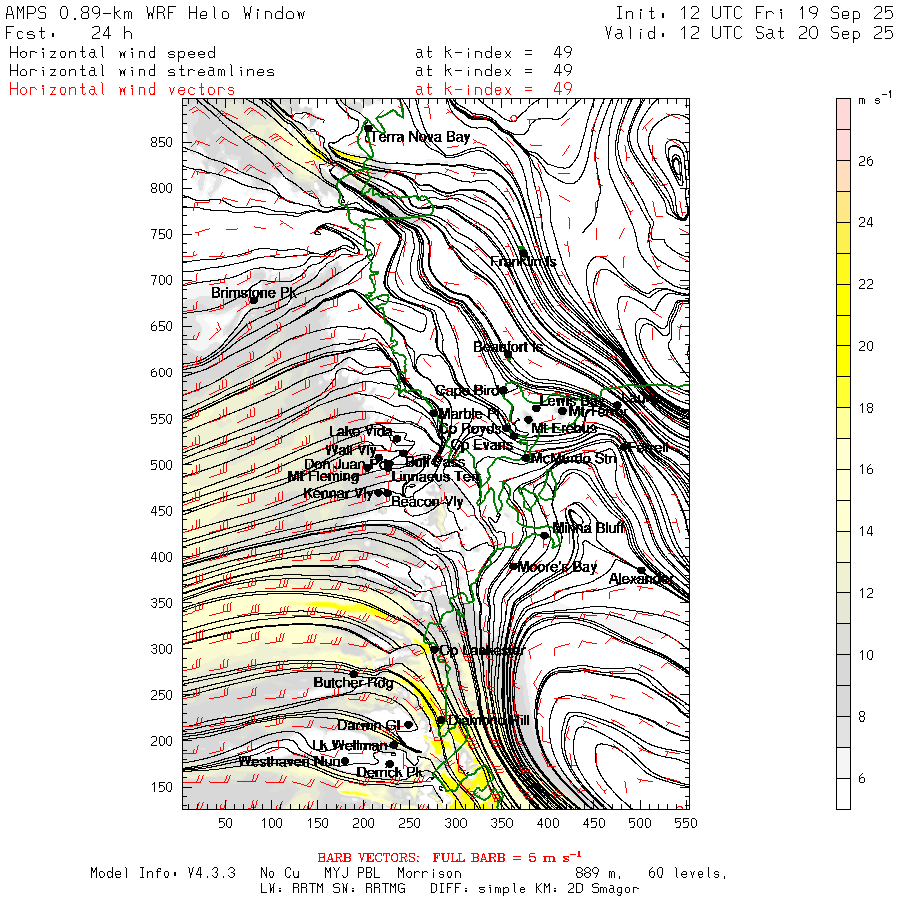Screen dimensions: 900x900
Task: Click the Mt Erebus station label
Action: [x=564, y=428]
